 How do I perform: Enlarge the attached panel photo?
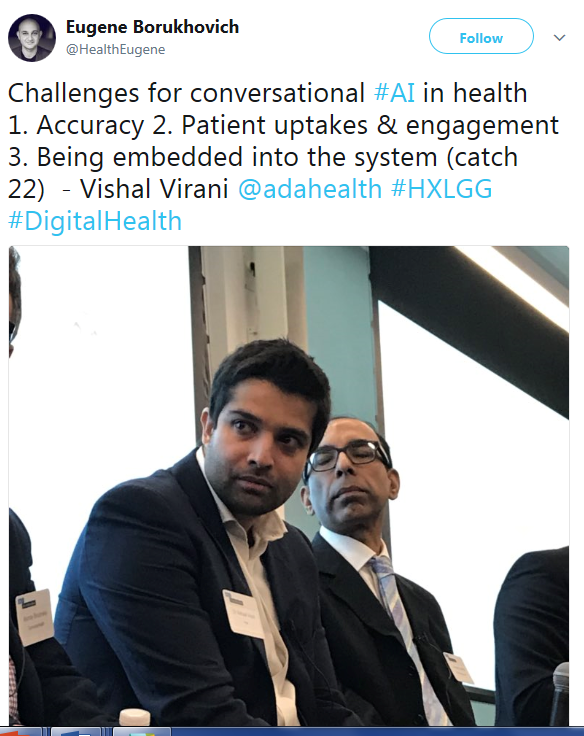(x=289, y=486)
